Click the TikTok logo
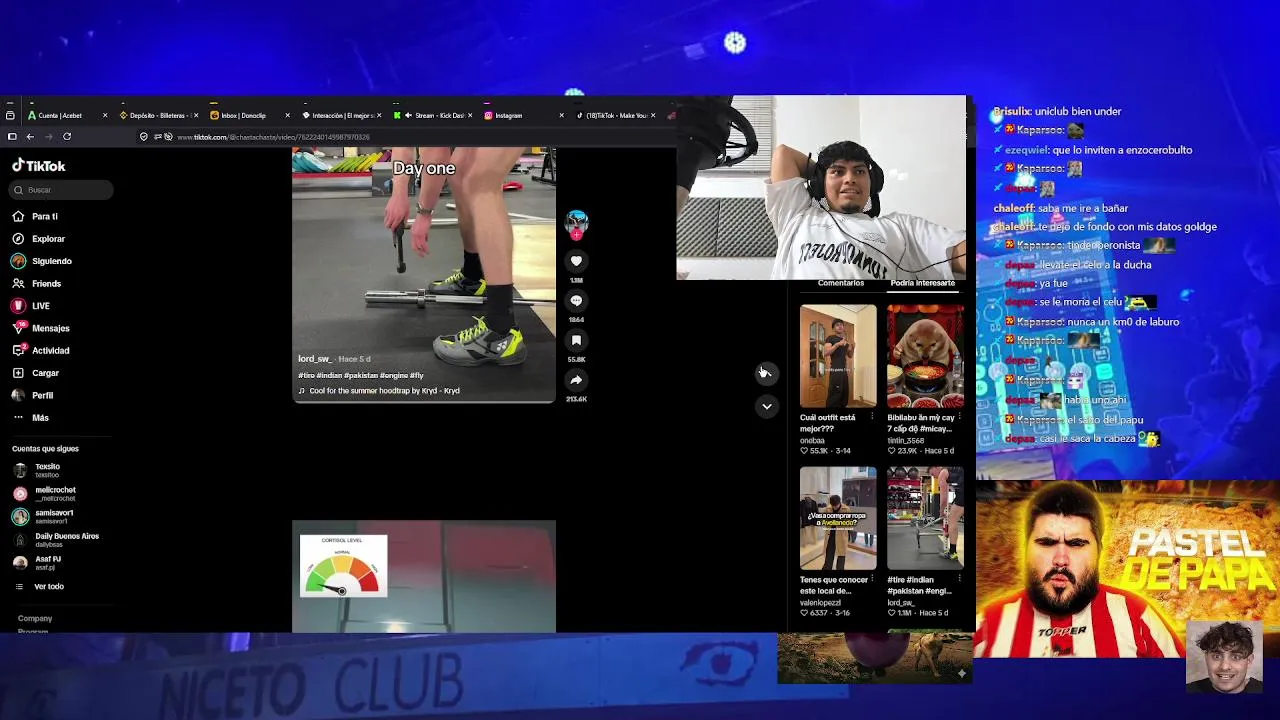 click(39, 166)
